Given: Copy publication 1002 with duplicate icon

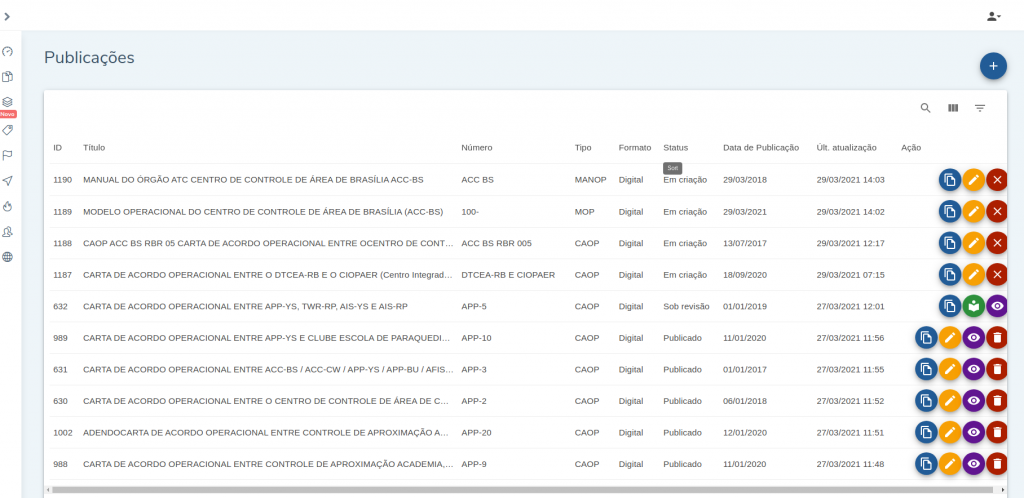Looking at the screenshot, I should coord(926,432).
